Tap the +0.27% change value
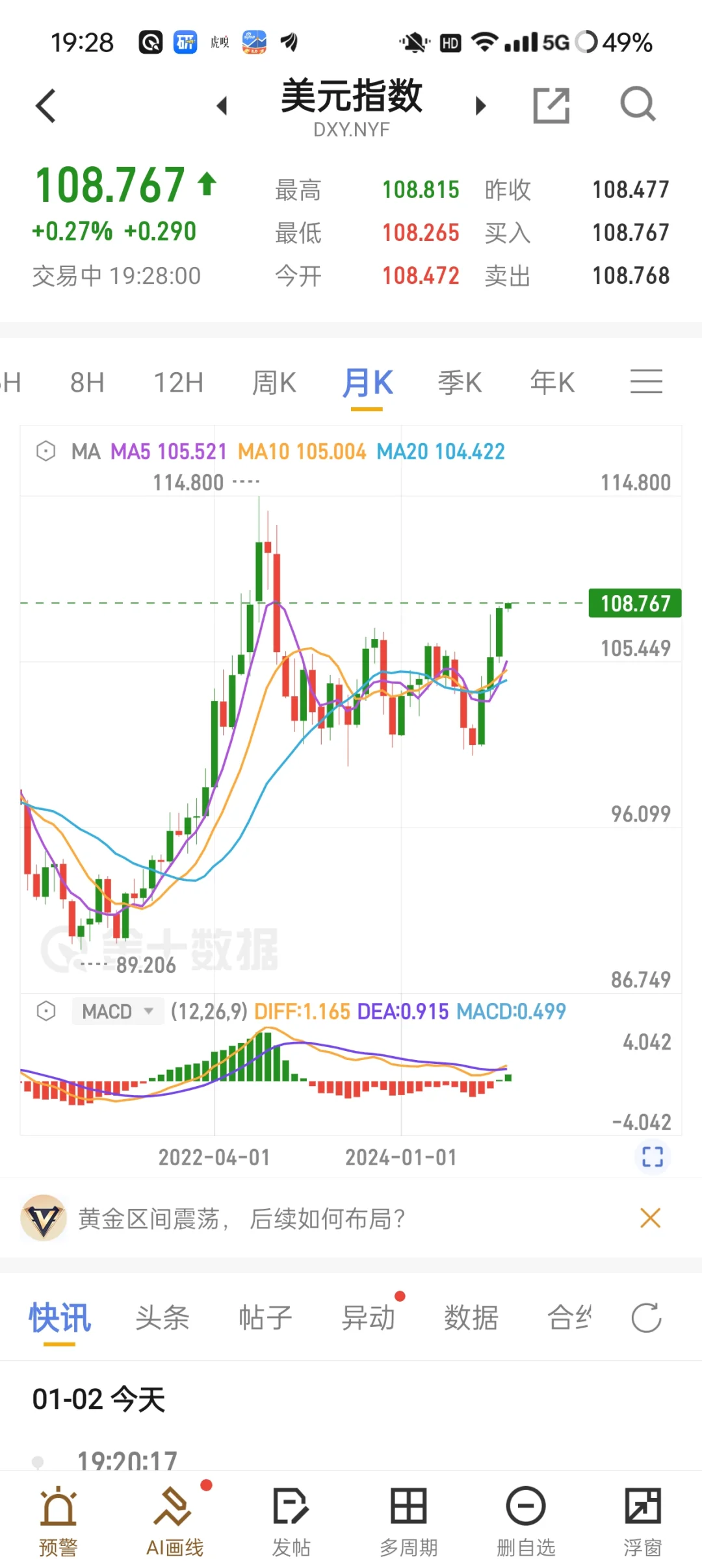Viewport: 702px width, 1568px height. (72, 231)
